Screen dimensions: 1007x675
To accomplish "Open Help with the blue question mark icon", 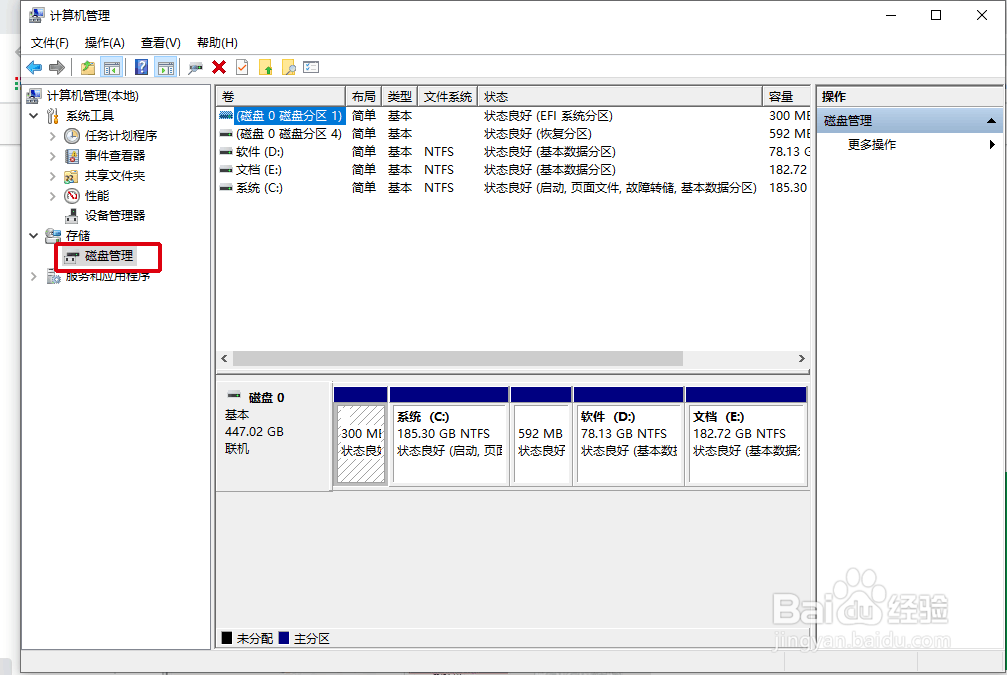I will [141, 67].
